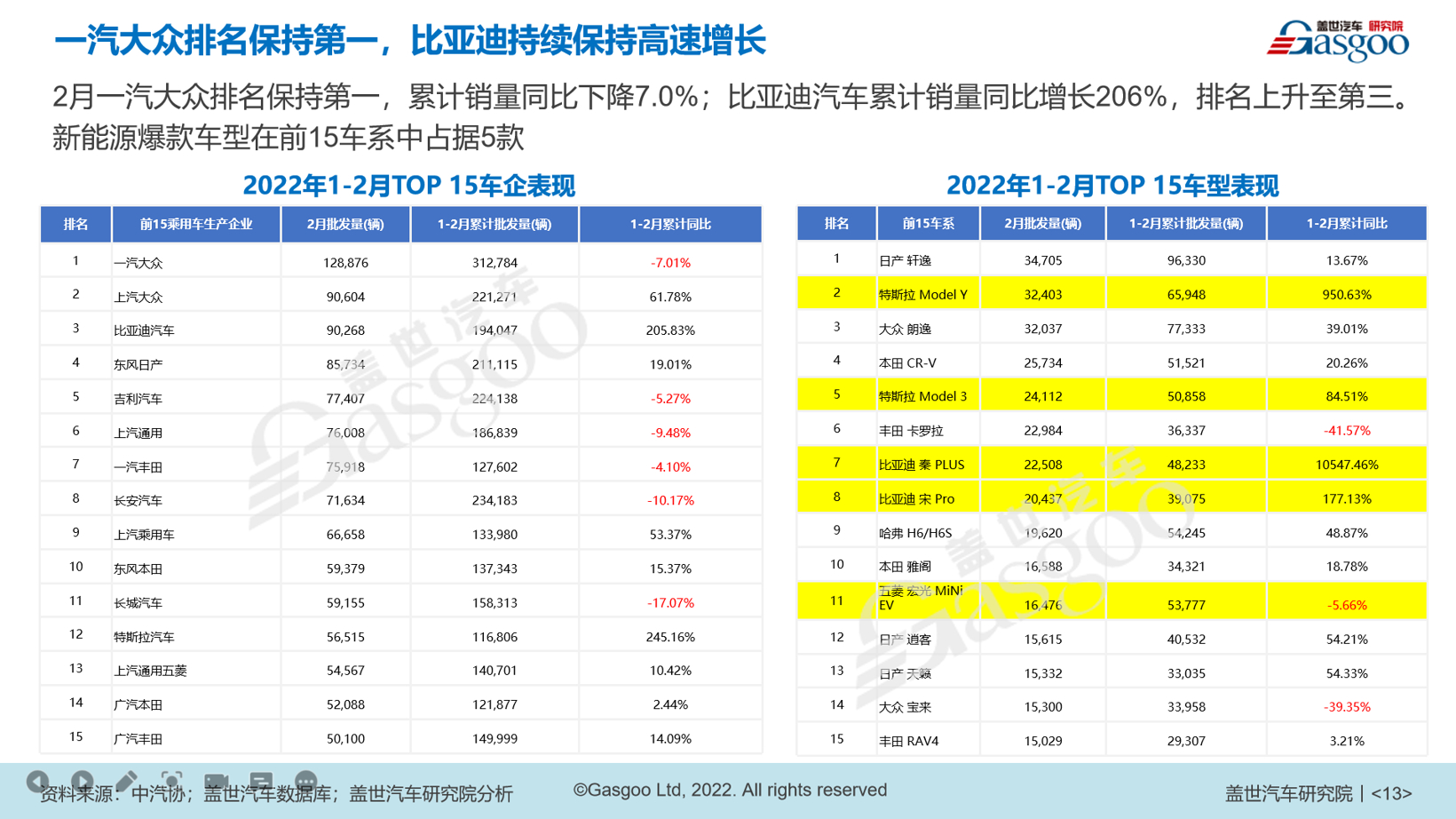This screenshot has width=1456, height=819.
Task: Toggle the camera icon in slideshow controls
Action: [217, 782]
